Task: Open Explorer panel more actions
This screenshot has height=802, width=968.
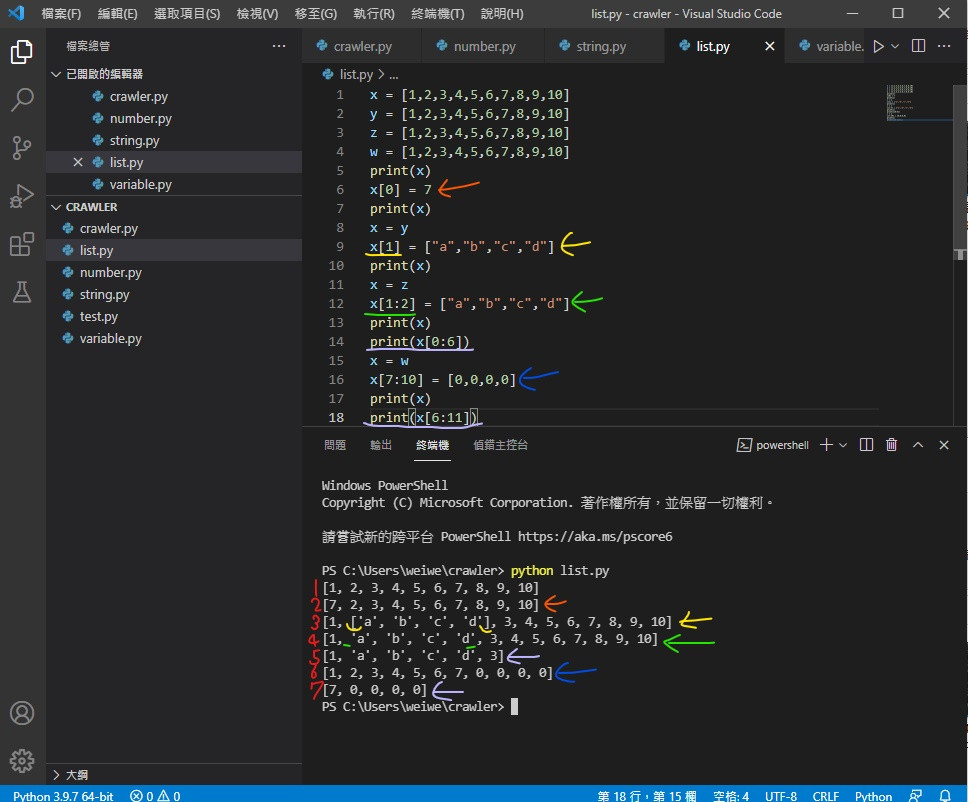Action: (279, 46)
